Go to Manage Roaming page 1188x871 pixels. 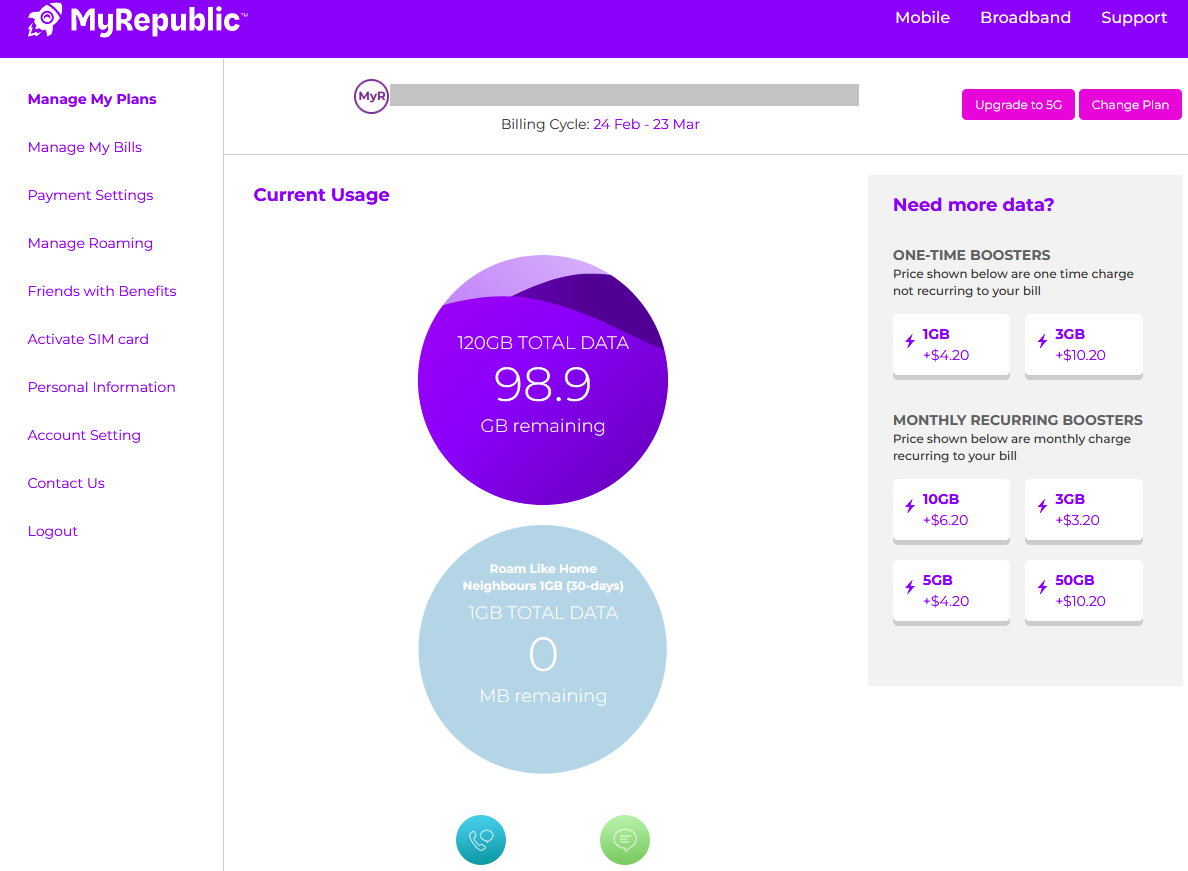[x=90, y=243]
